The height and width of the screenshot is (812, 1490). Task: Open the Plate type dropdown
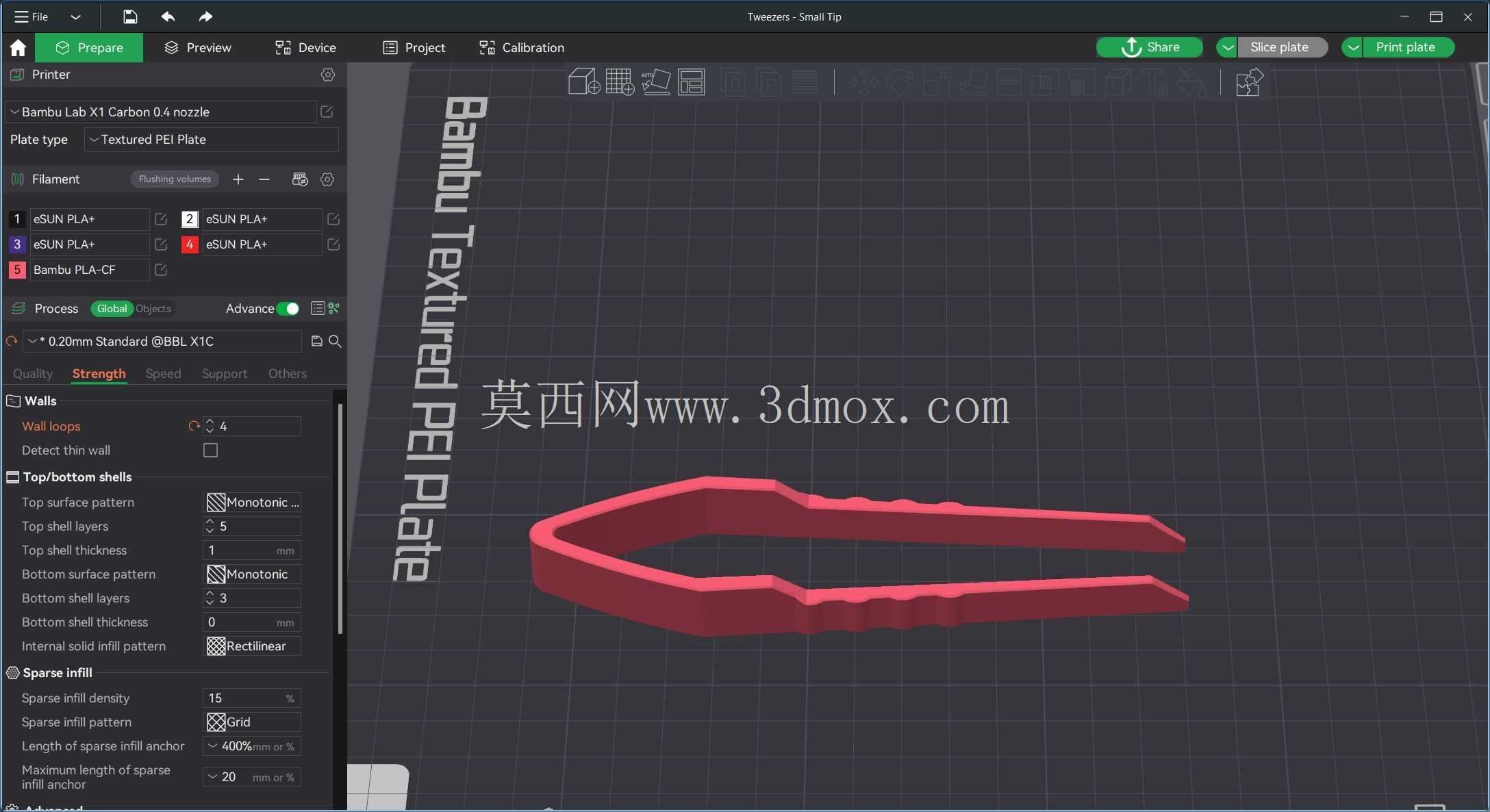click(x=211, y=140)
